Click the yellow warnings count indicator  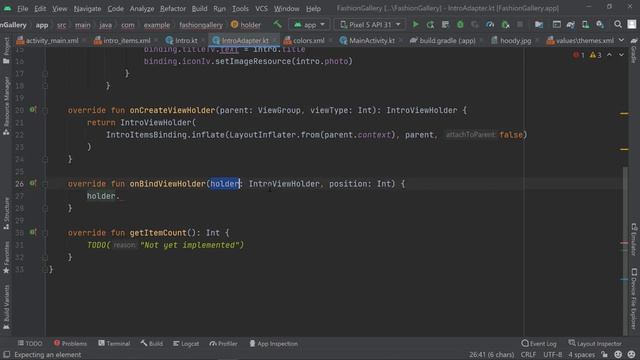pos(596,55)
